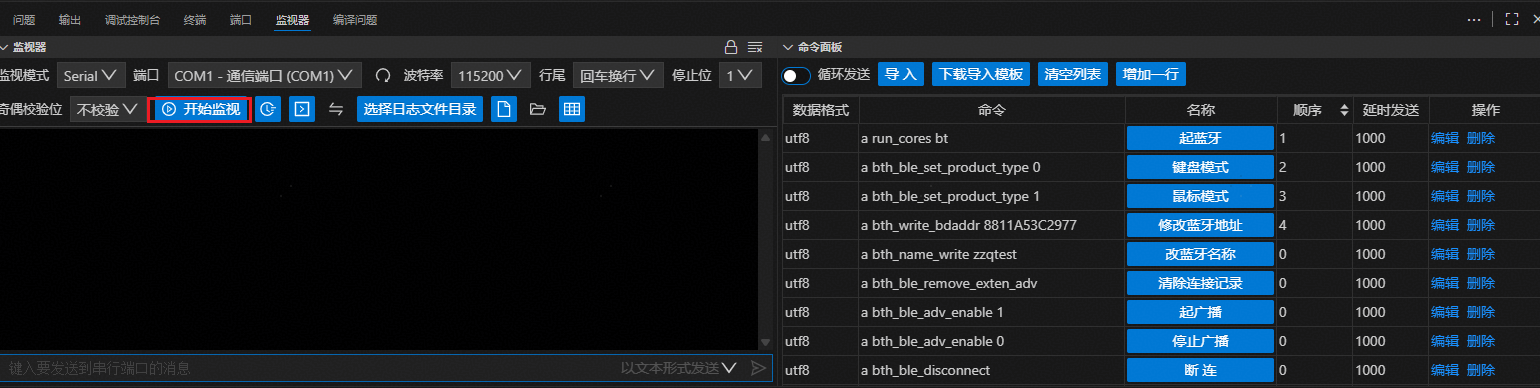
Task: Open the 波特率 115200 dropdown
Action: coord(490,76)
